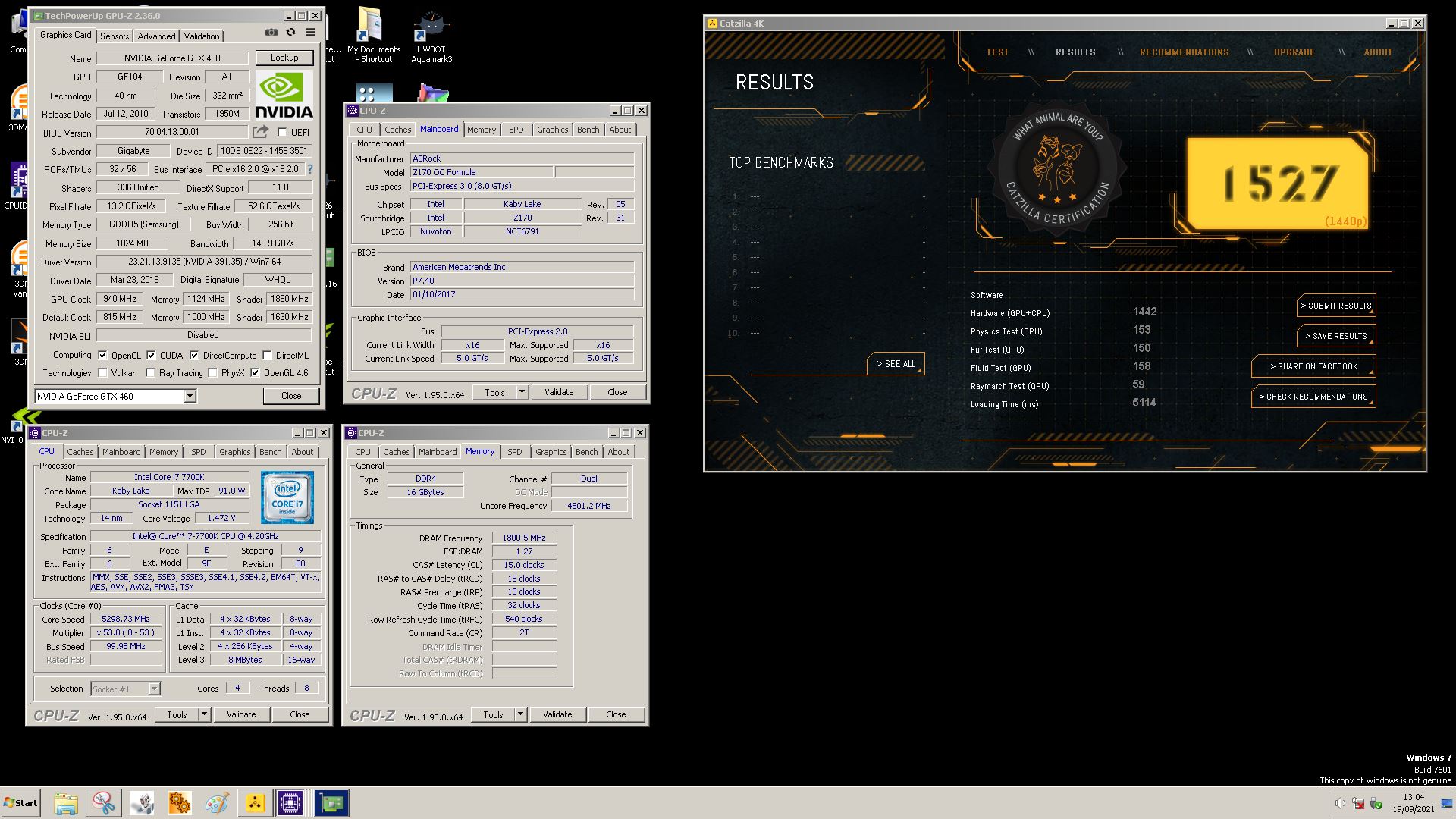This screenshot has width=1456, height=819.
Task: Open the UPGRADE tab in Catzilla
Action: 1294,52
